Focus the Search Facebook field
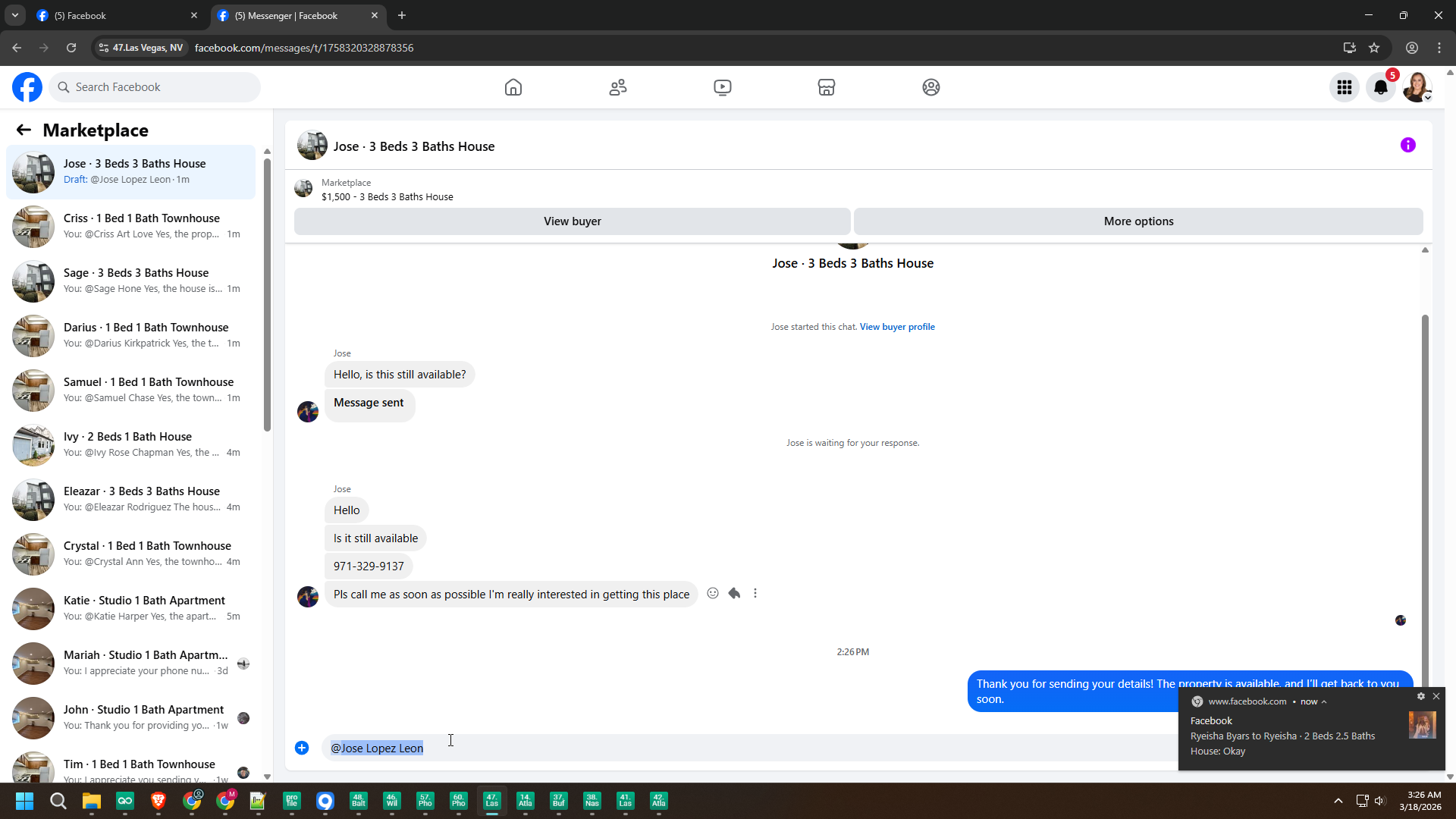This screenshot has height=819, width=1456. click(155, 87)
